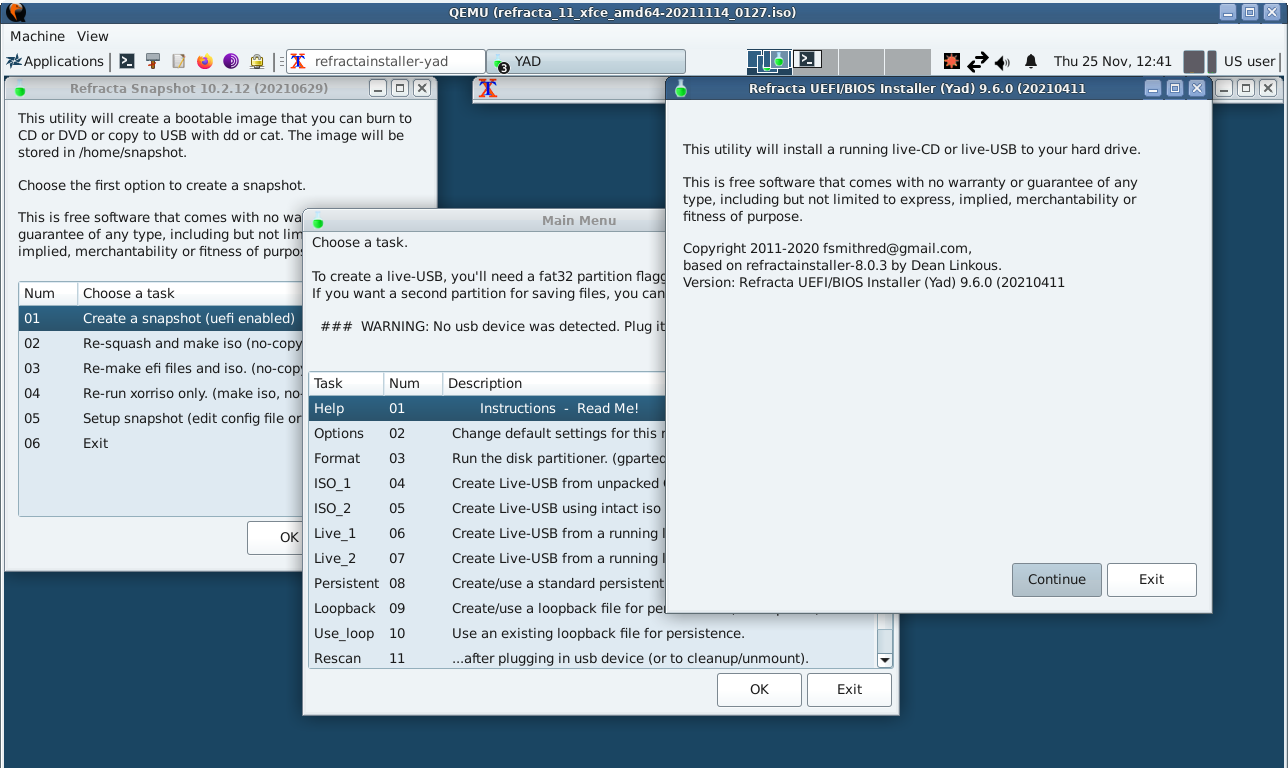Open the notifications bell icon
This screenshot has height=768, width=1288.
click(x=1031, y=61)
